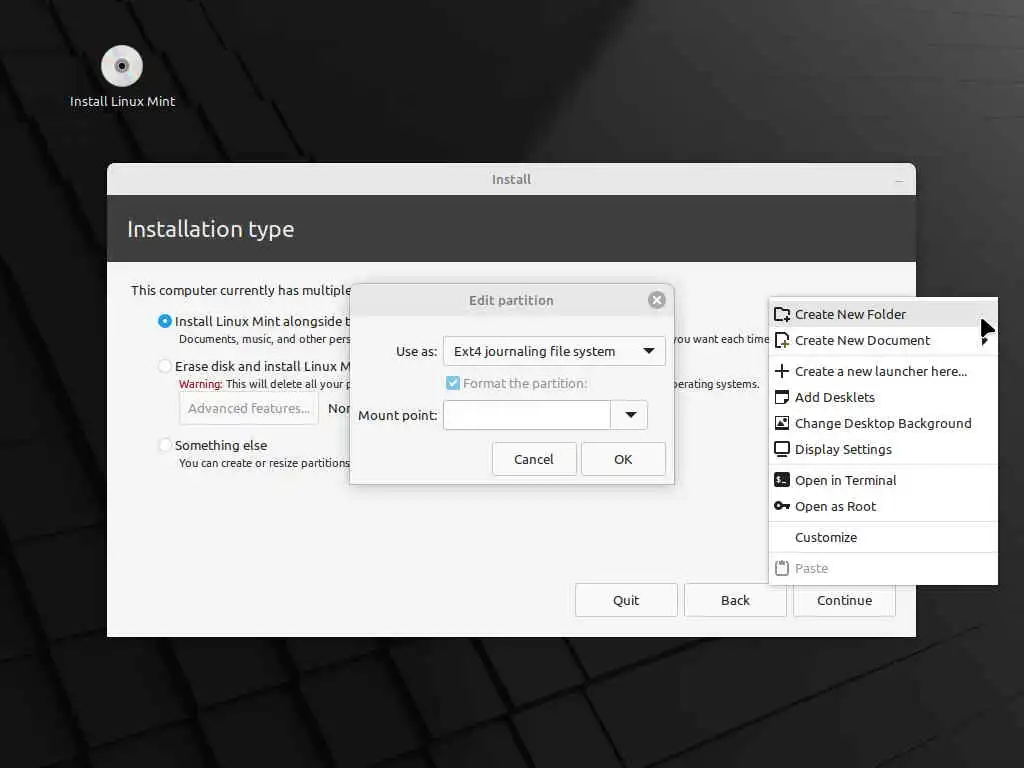
Task: Select Erase disk and install Linux Mint option
Action: tap(165, 366)
